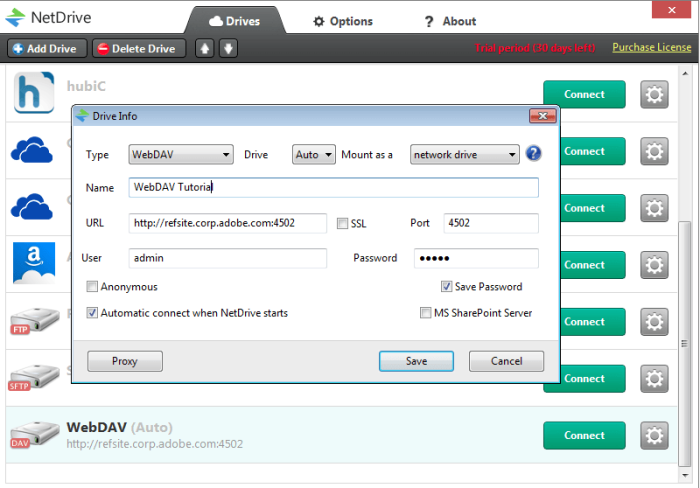The width and height of the screenshot is (700, 488).
Task: Open settings gear for FTP drive
Action: coord(654,321)
